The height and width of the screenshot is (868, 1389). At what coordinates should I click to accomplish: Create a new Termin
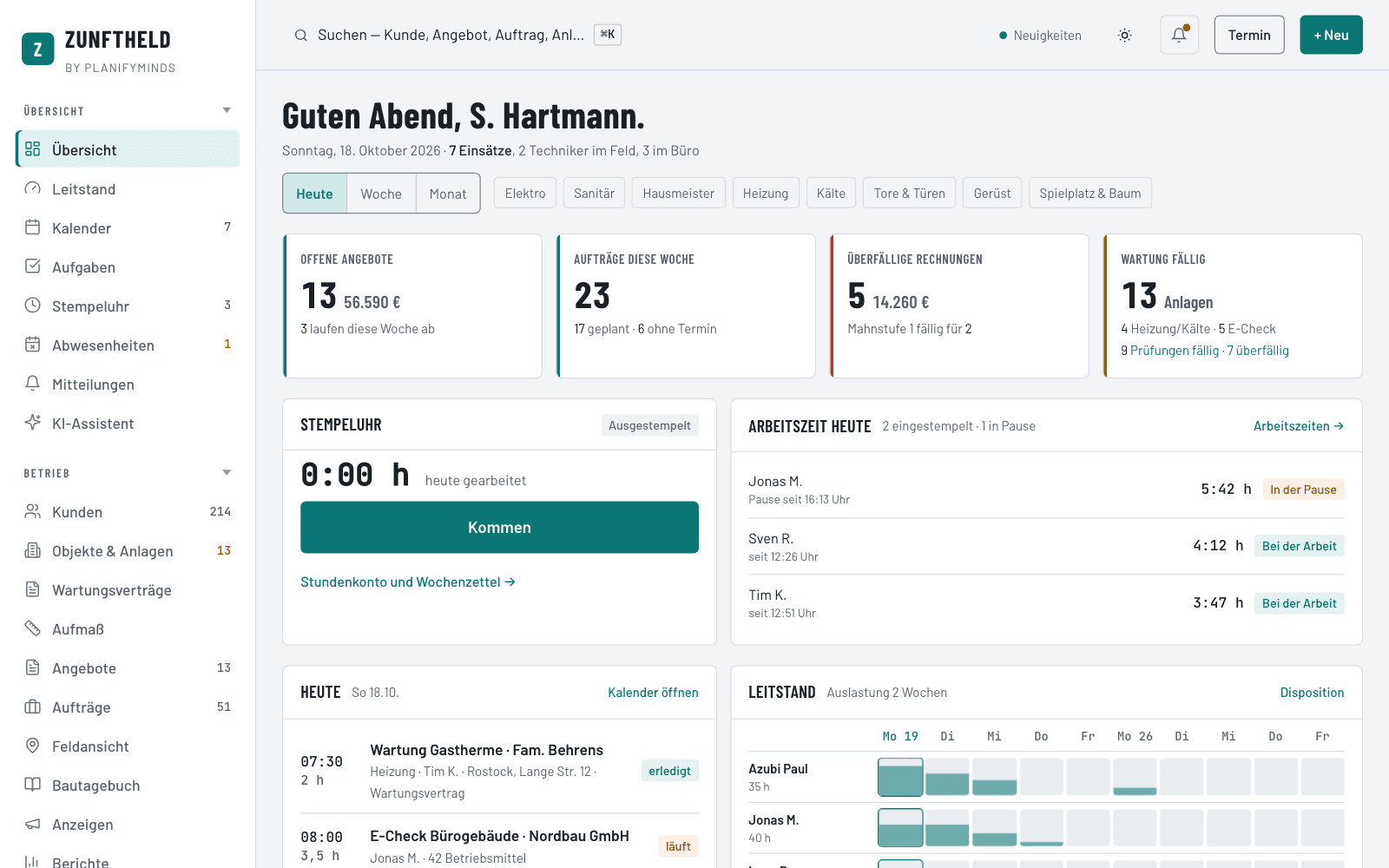click(x=1249, y=36)
